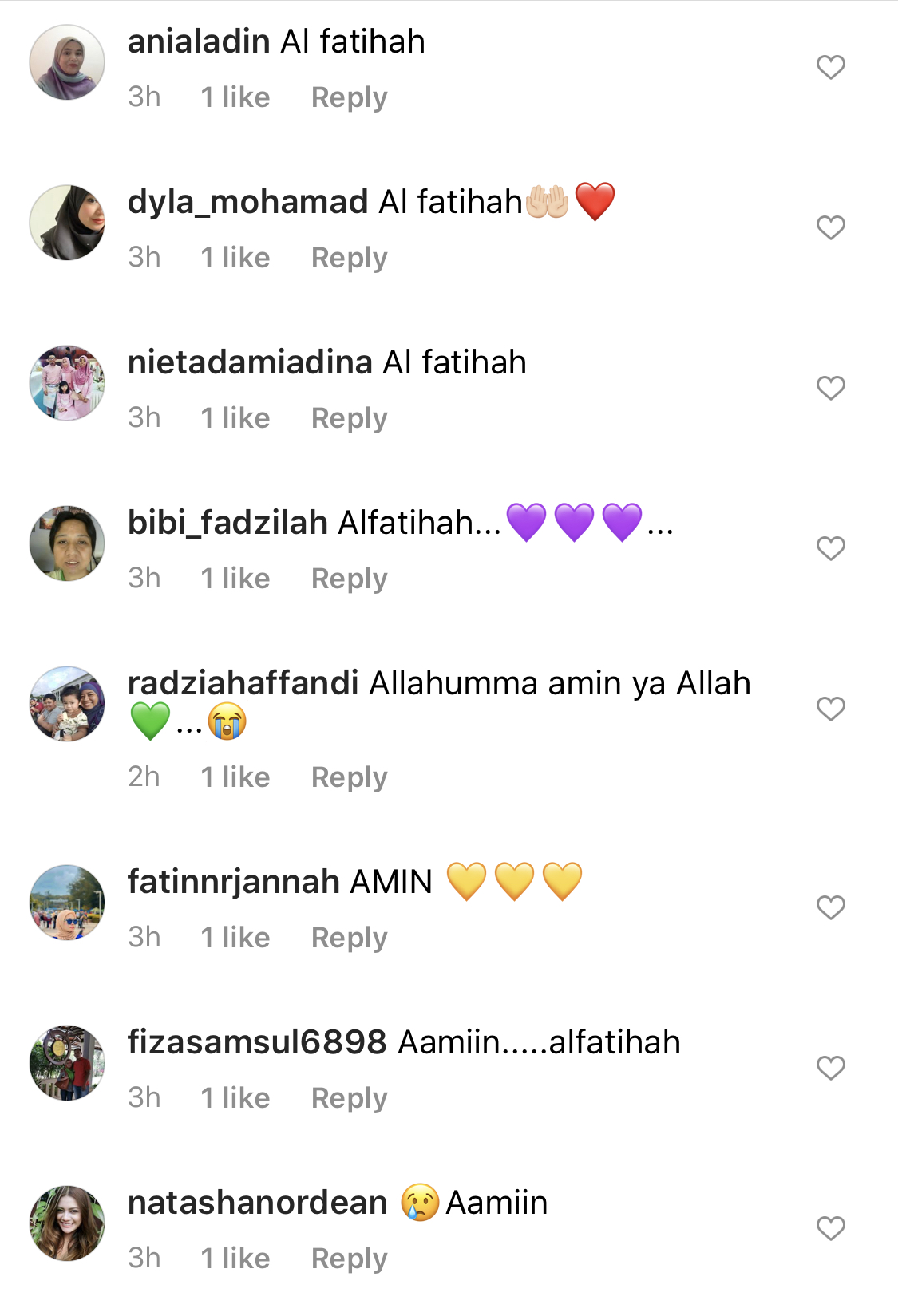Open natashanordean's profile avatar
Viewport: 898px width, 1316px height.
[67, 1223]
